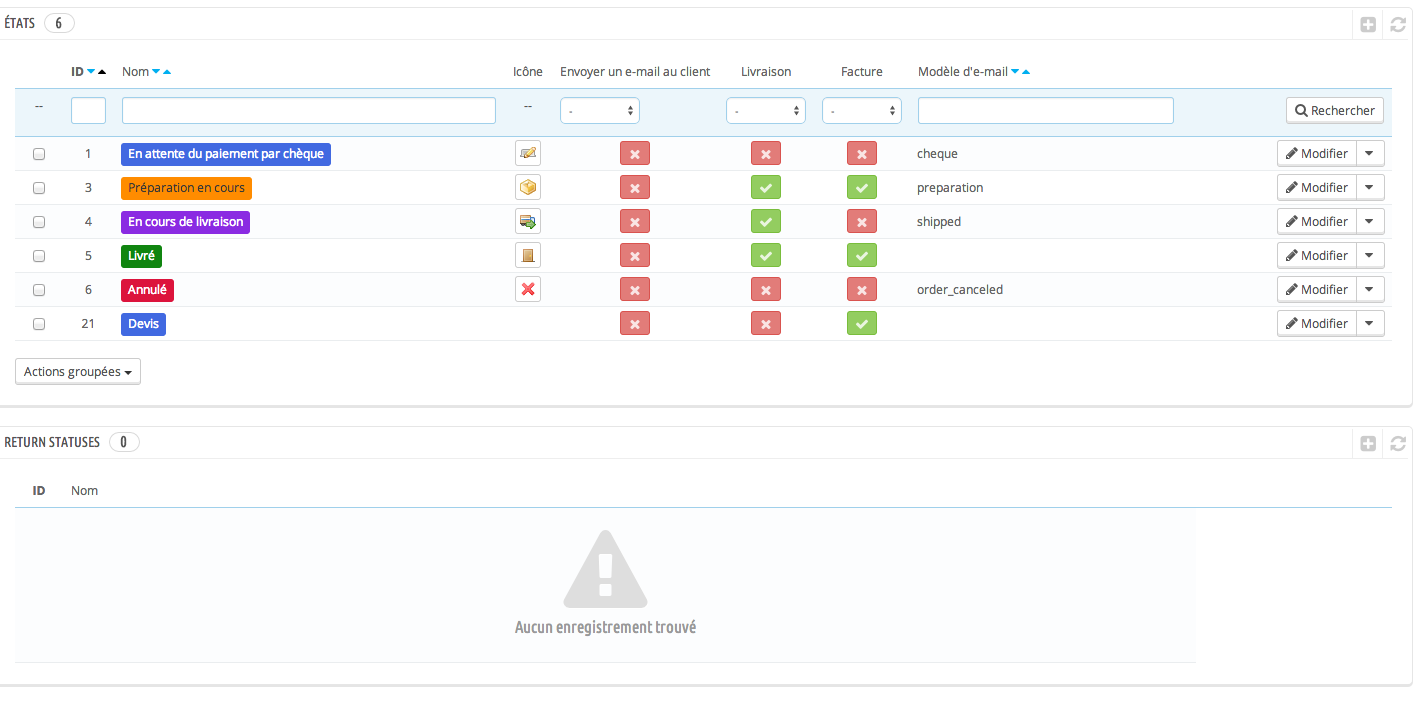Refresh the États list
1418x720 pixels.
1398,24
